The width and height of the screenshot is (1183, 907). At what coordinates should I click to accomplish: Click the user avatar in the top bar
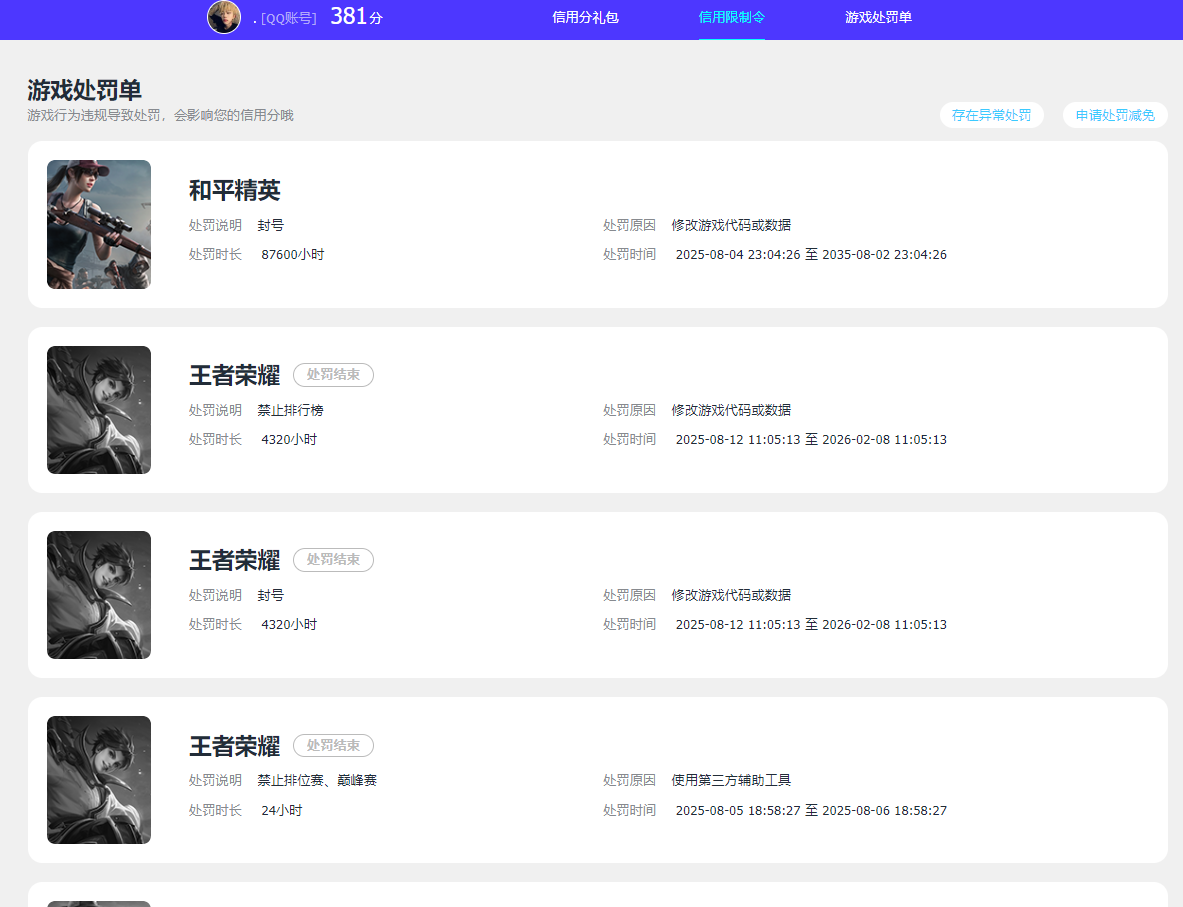point(224,17)
